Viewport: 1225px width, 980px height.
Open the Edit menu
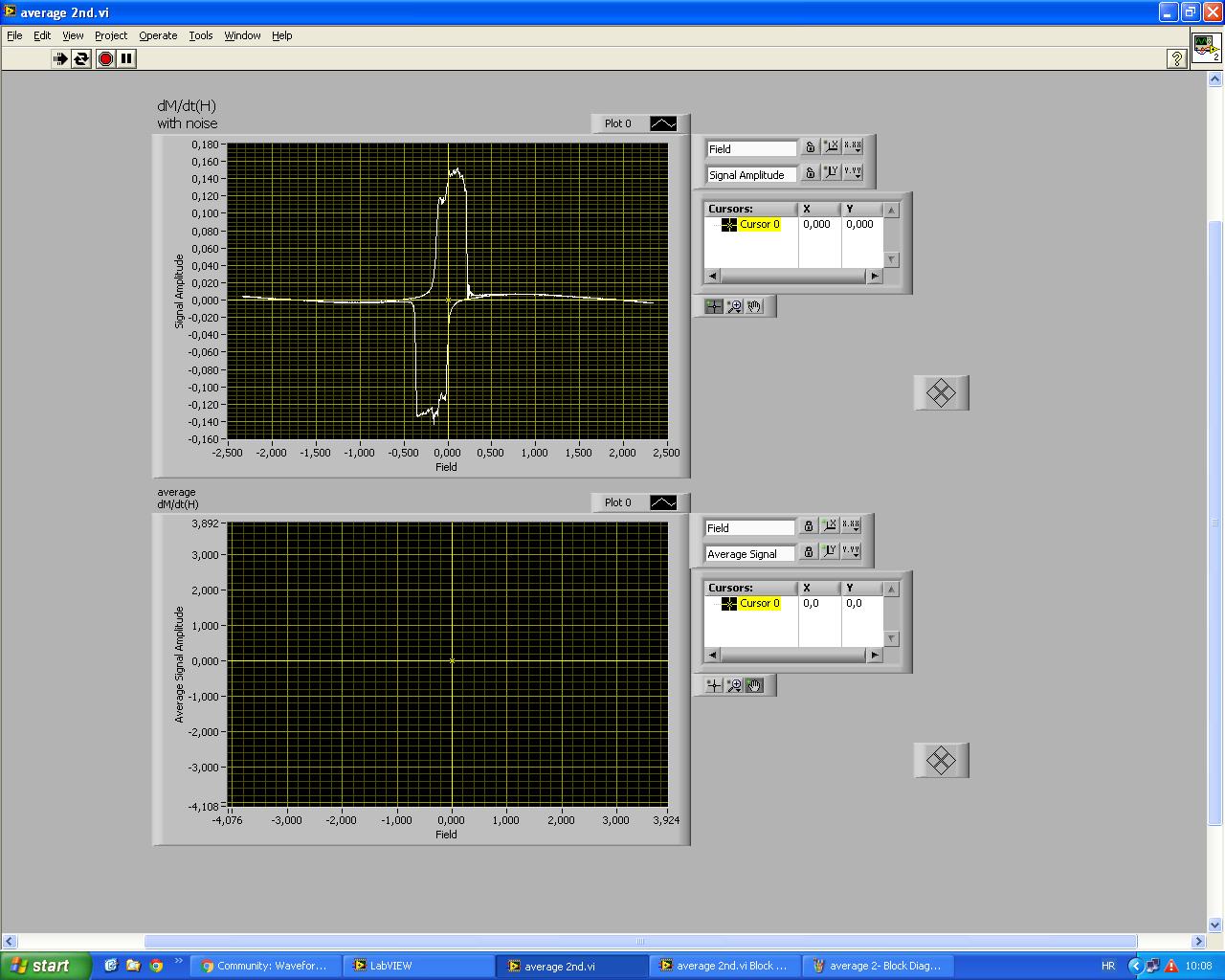42,35
